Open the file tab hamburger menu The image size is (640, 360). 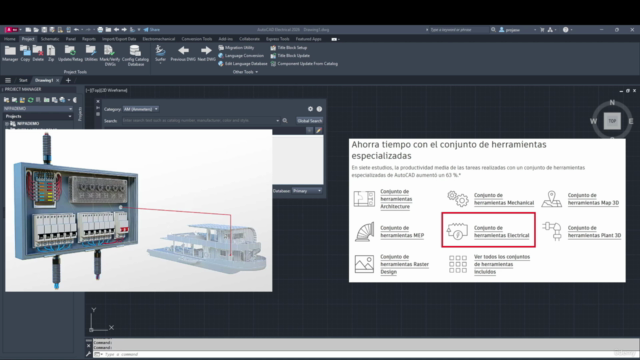coord(8,80)
